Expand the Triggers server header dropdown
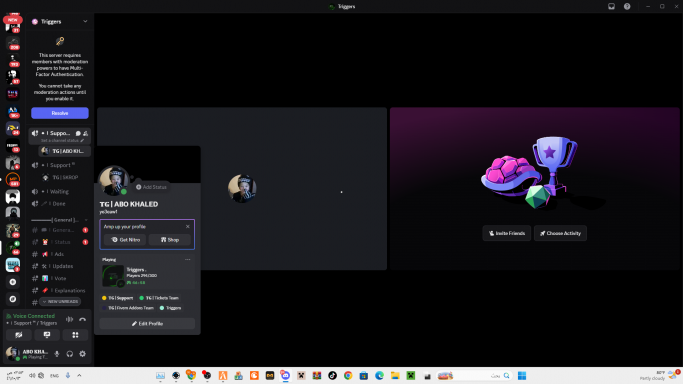Viewport: 683px width, 384px height. pos(85,21)
